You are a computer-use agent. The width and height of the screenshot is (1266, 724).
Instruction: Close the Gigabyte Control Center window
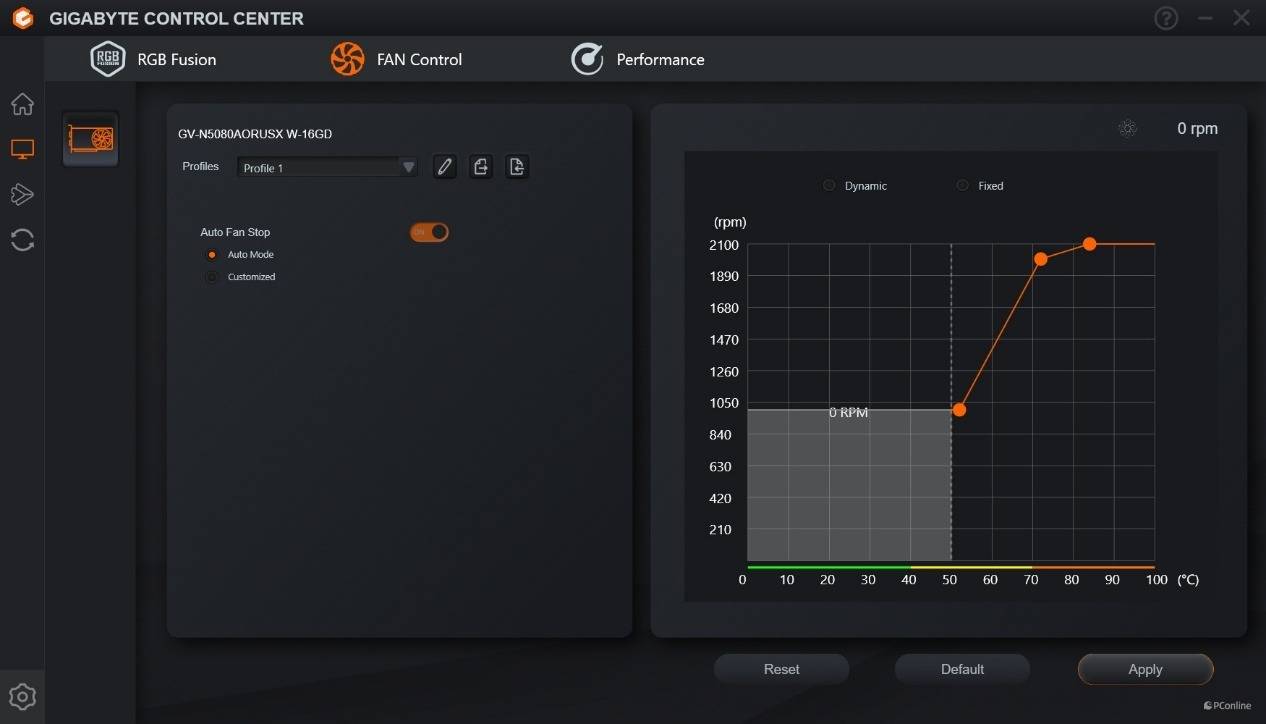point(1241,18)
